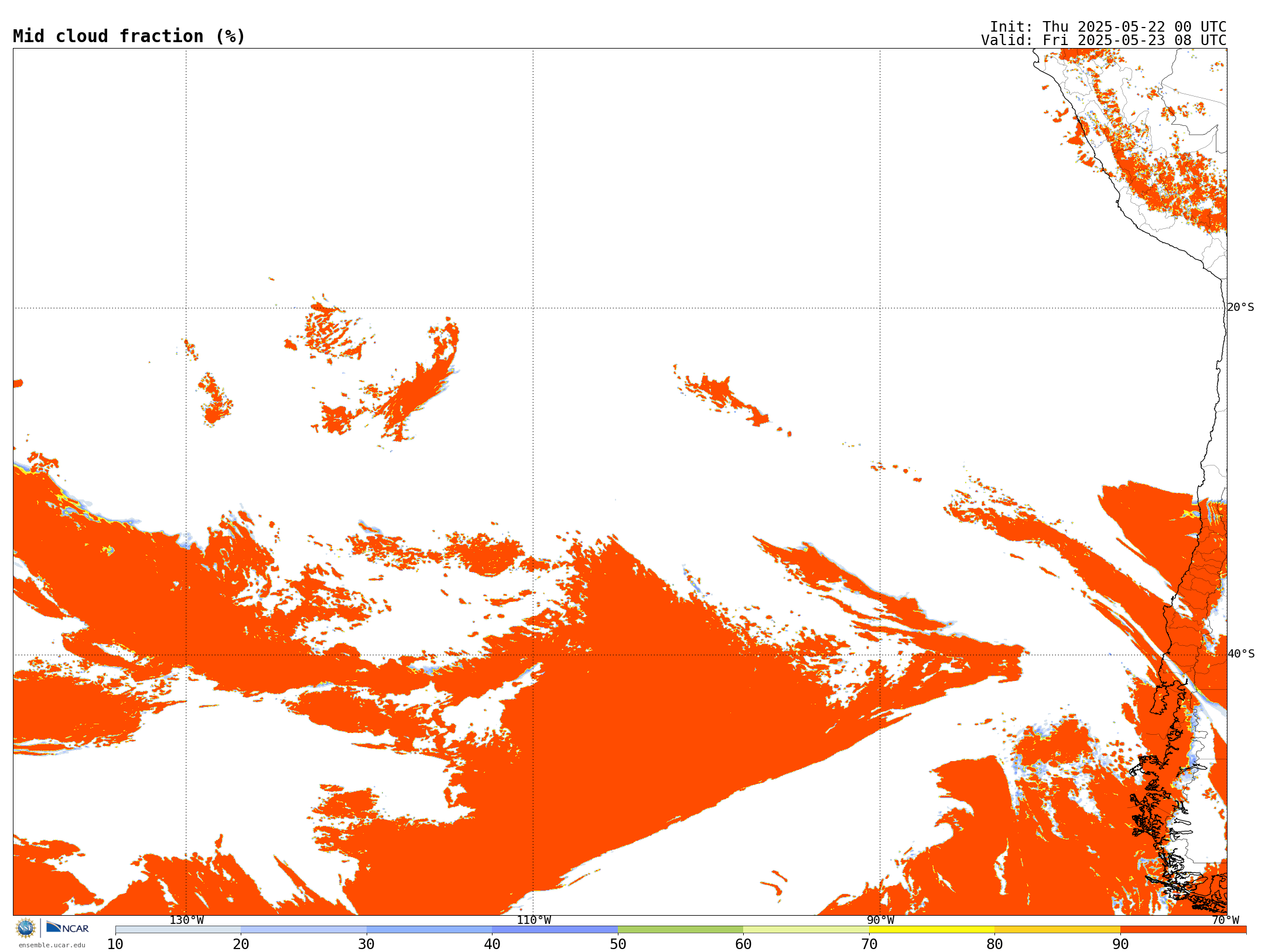Viewport: 1265px width, 952px height.
Task: Click the colorbar label 90
Action: [1120, 944]
